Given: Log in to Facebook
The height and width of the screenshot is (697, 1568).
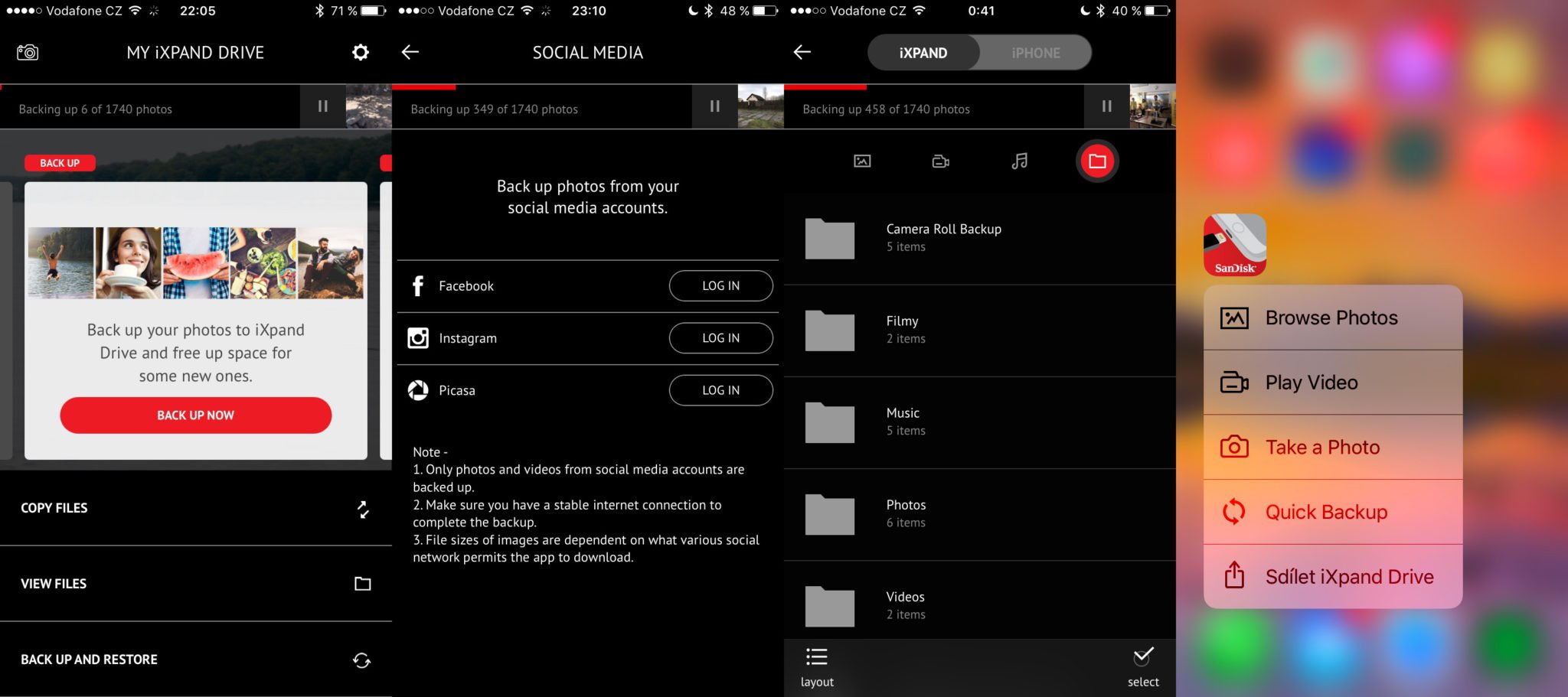Looking at the screenshot, I should click(x=720, y=285).
